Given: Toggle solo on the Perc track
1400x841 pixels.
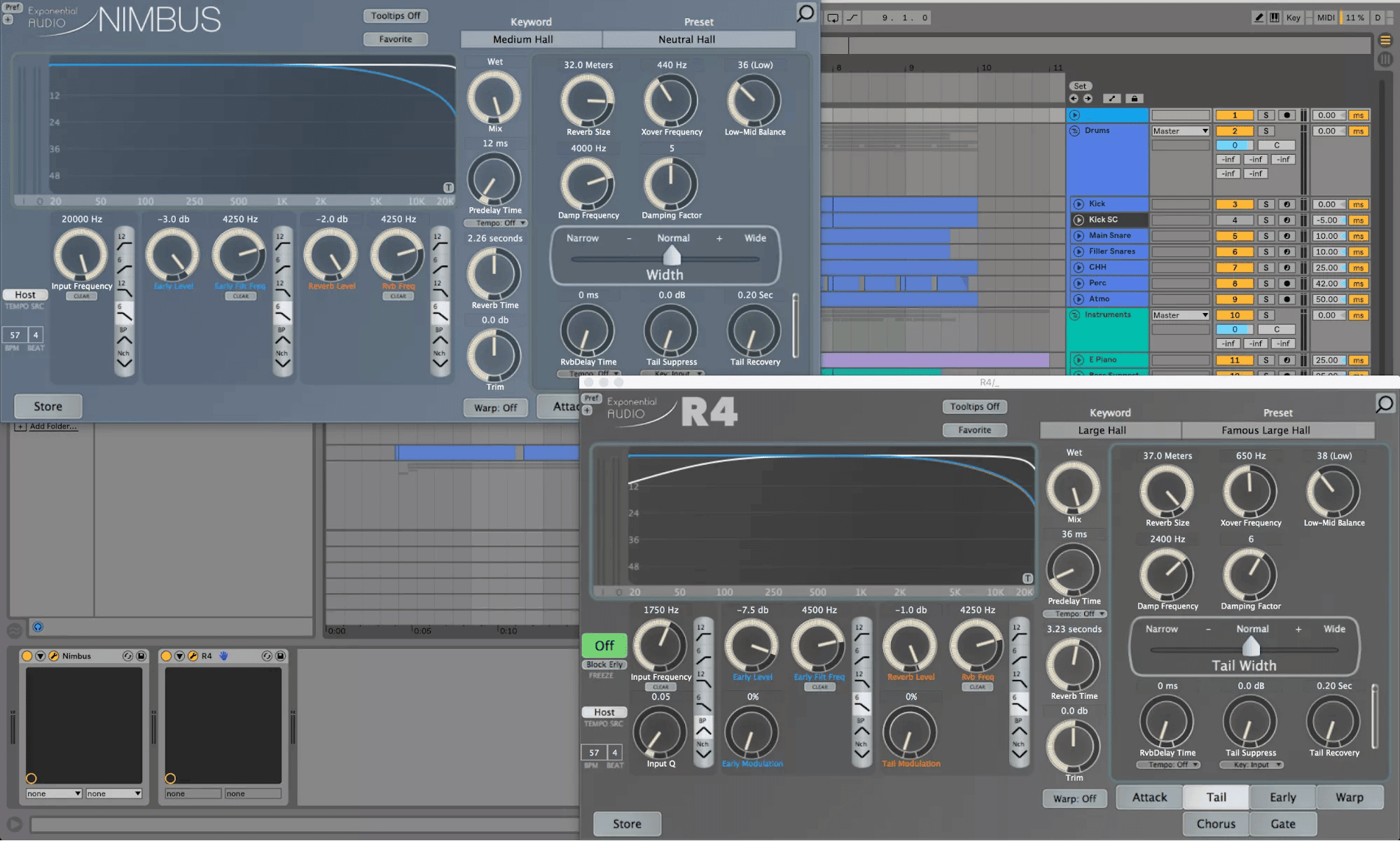Looking at the screenshot, I should coord(1266,284).
